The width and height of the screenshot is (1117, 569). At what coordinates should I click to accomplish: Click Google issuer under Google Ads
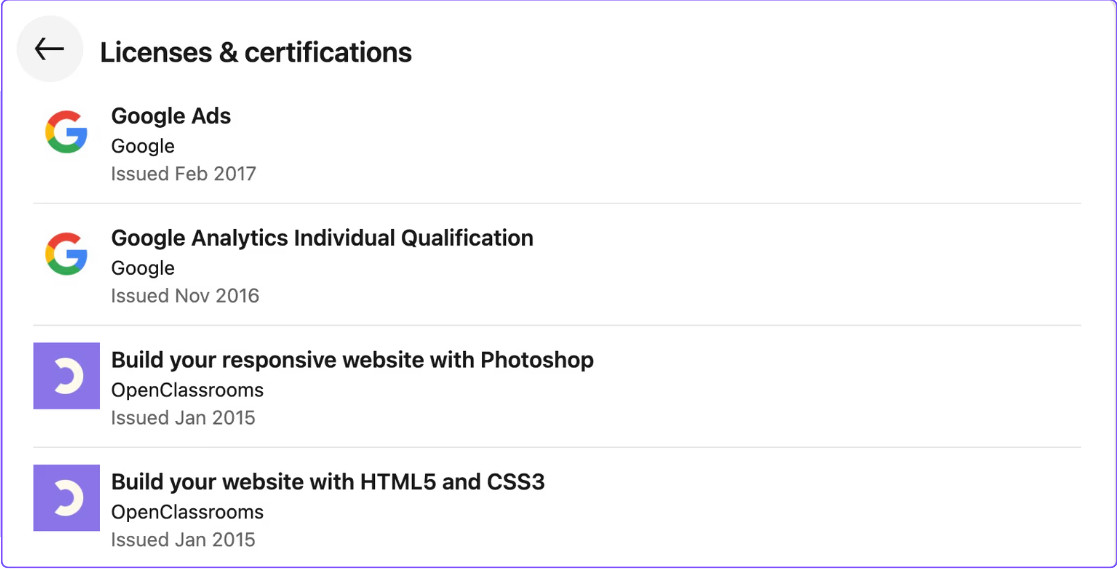point(142,147)
